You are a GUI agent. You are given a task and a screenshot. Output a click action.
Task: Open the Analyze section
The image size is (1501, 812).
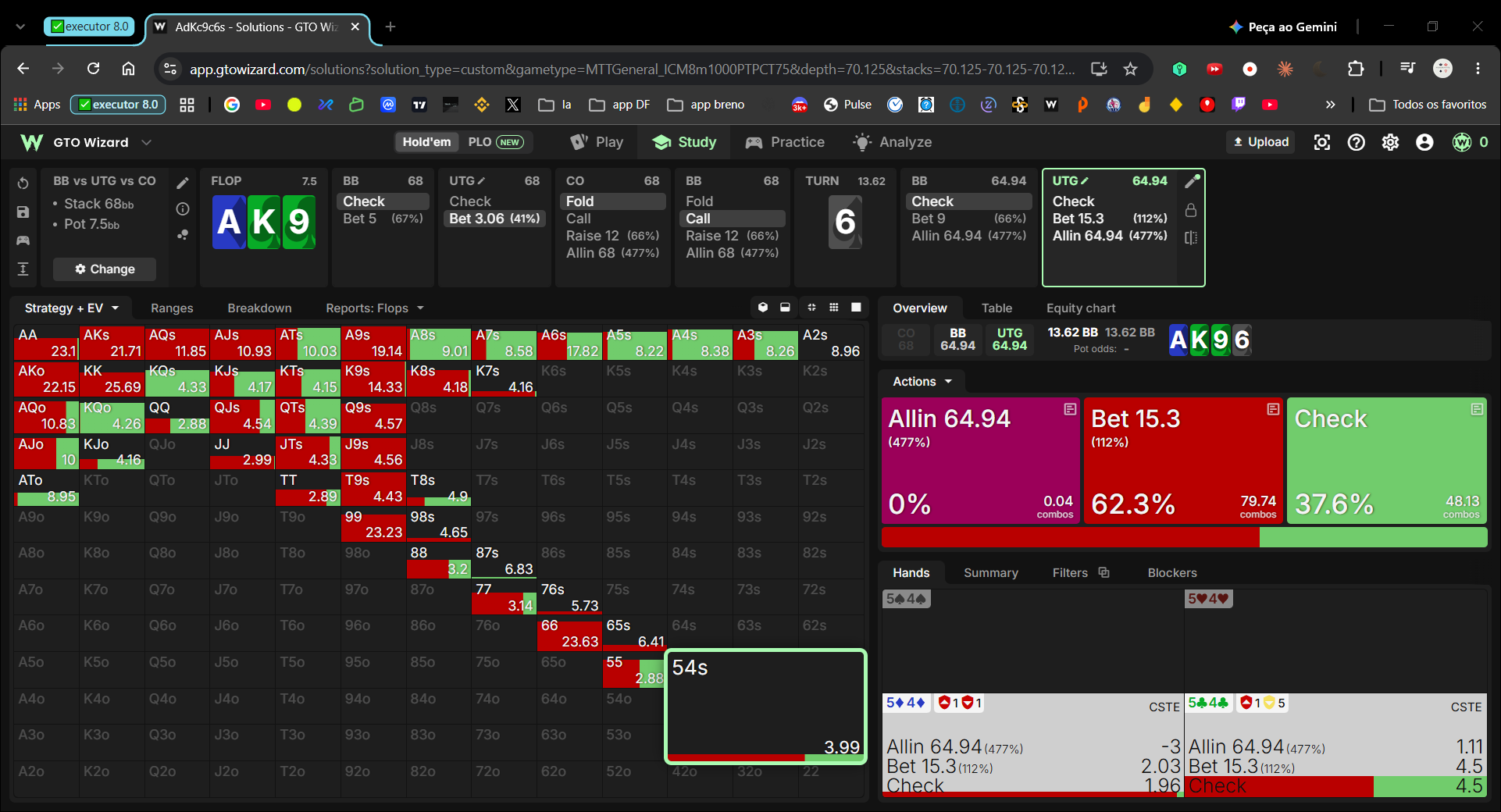(893, 142)
